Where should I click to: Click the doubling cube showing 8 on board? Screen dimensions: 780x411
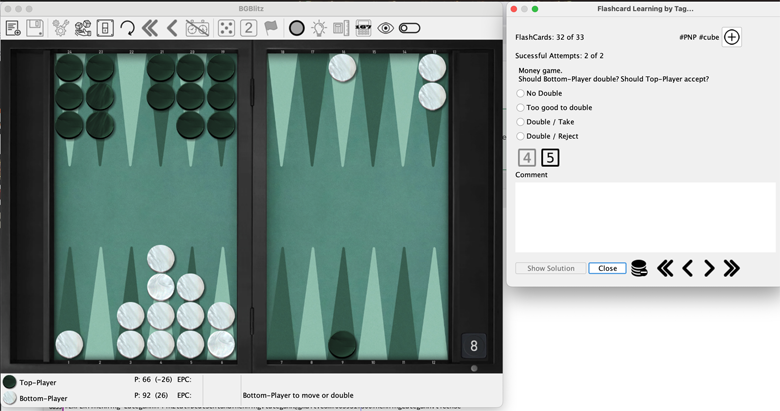[x=474, y=346]
